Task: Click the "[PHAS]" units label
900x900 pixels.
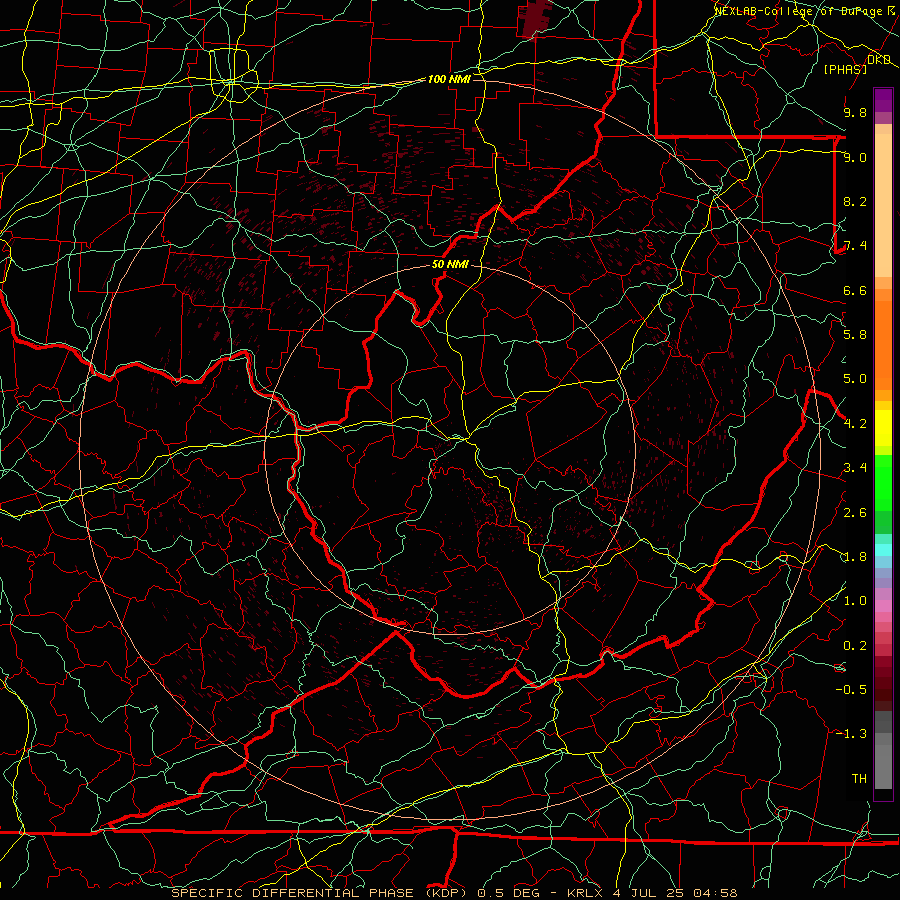Action: point(845,69)
